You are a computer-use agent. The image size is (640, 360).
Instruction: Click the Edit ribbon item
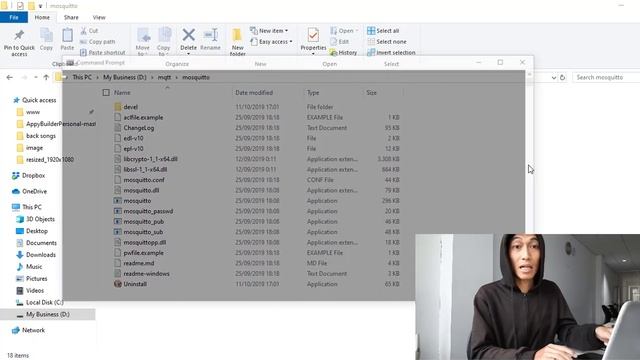340,42
